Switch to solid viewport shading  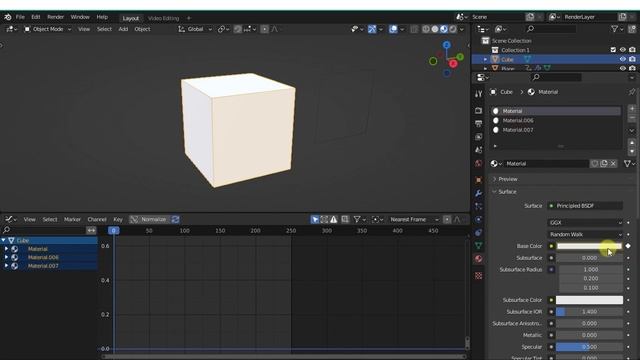[435, 29]
